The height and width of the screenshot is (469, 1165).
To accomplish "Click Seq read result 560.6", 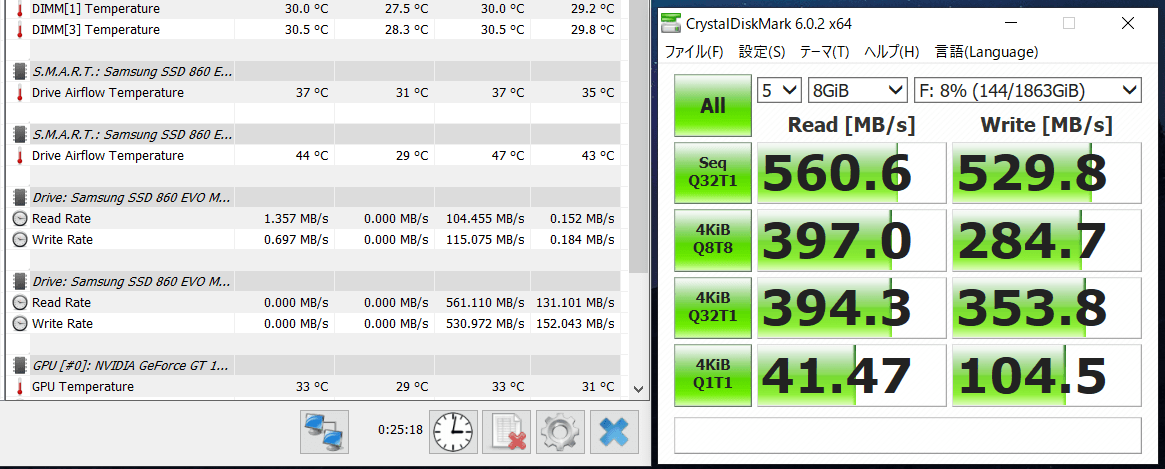I will pos(851,172).
